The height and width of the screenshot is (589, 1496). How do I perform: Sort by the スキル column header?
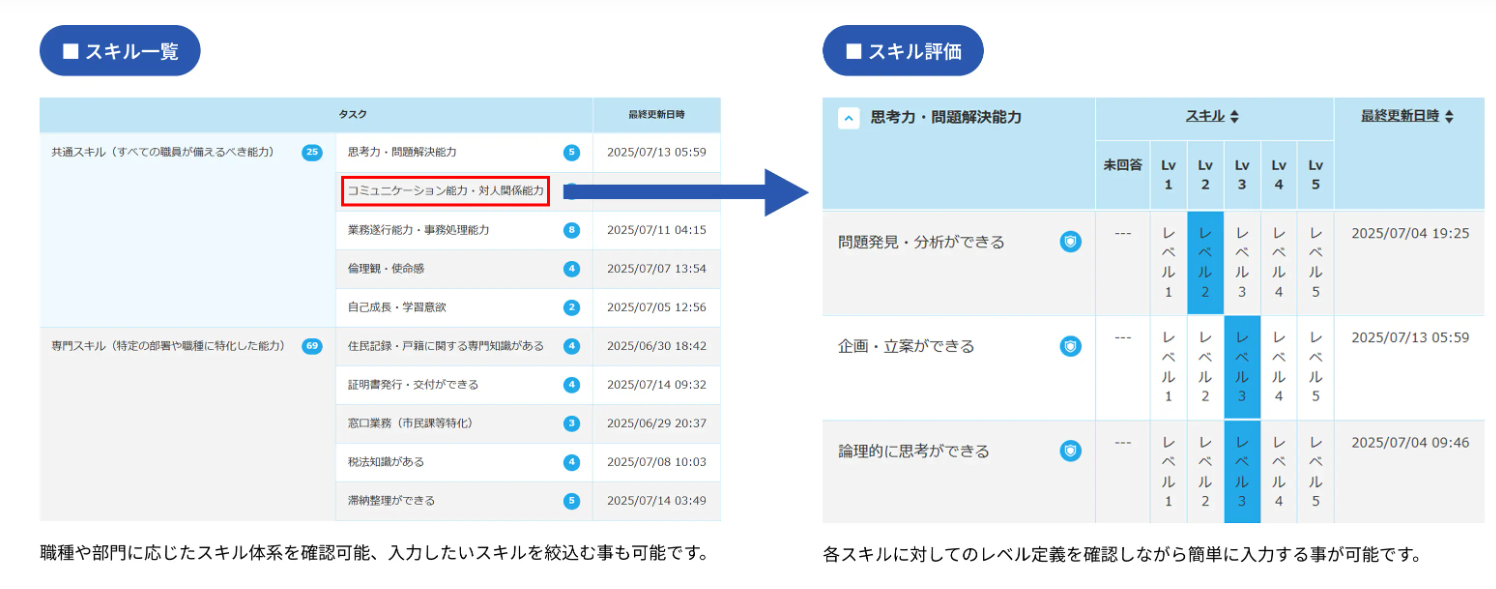tap(1212, 117)
